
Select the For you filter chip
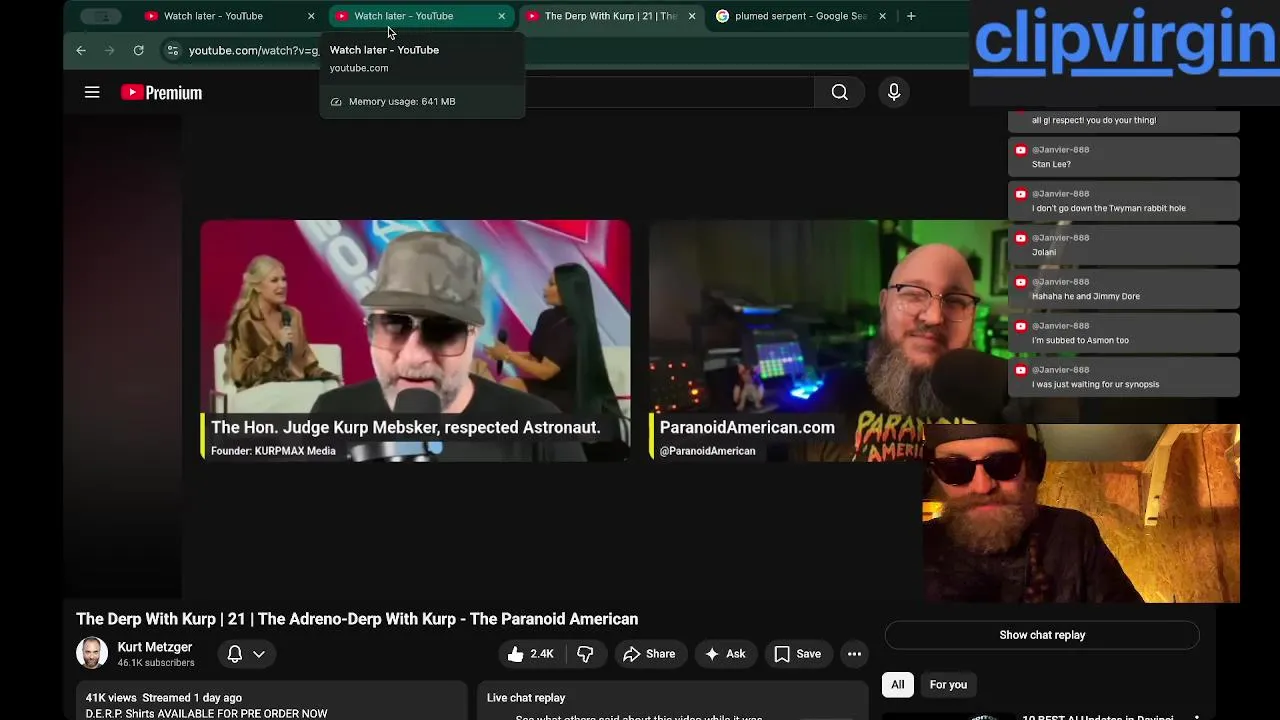click(948, 685)
